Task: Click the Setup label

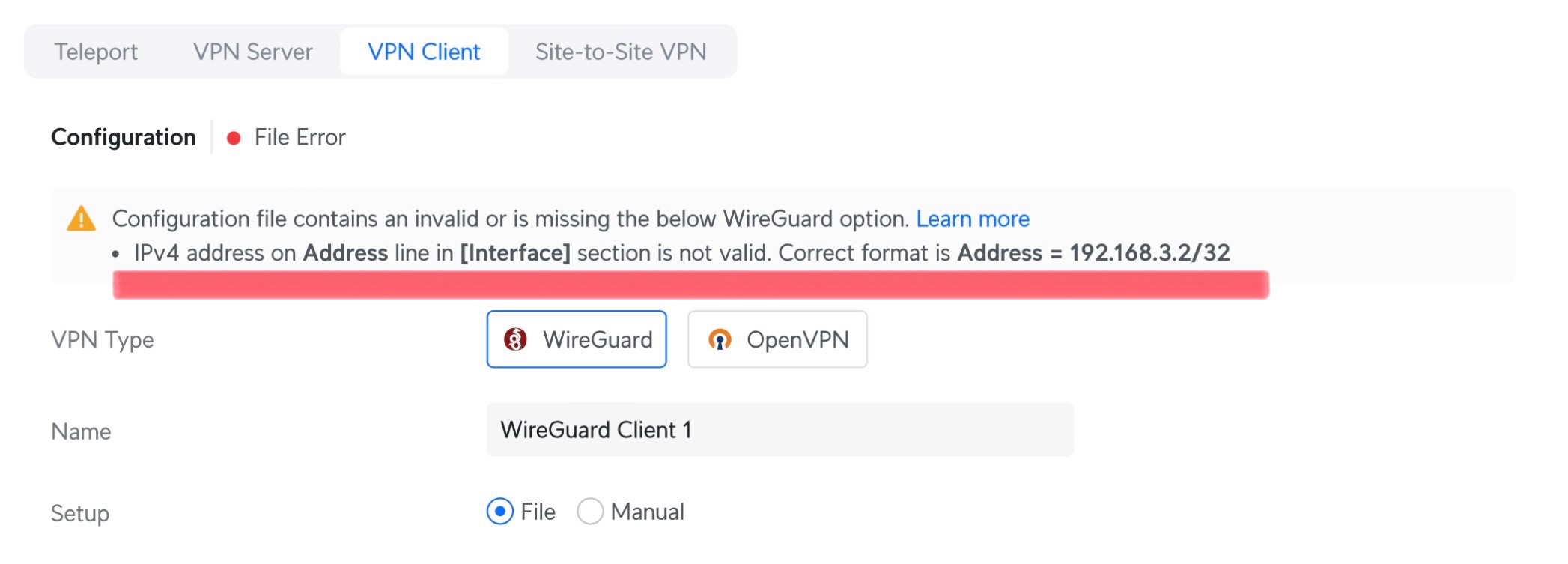Action: pos(80,513)
